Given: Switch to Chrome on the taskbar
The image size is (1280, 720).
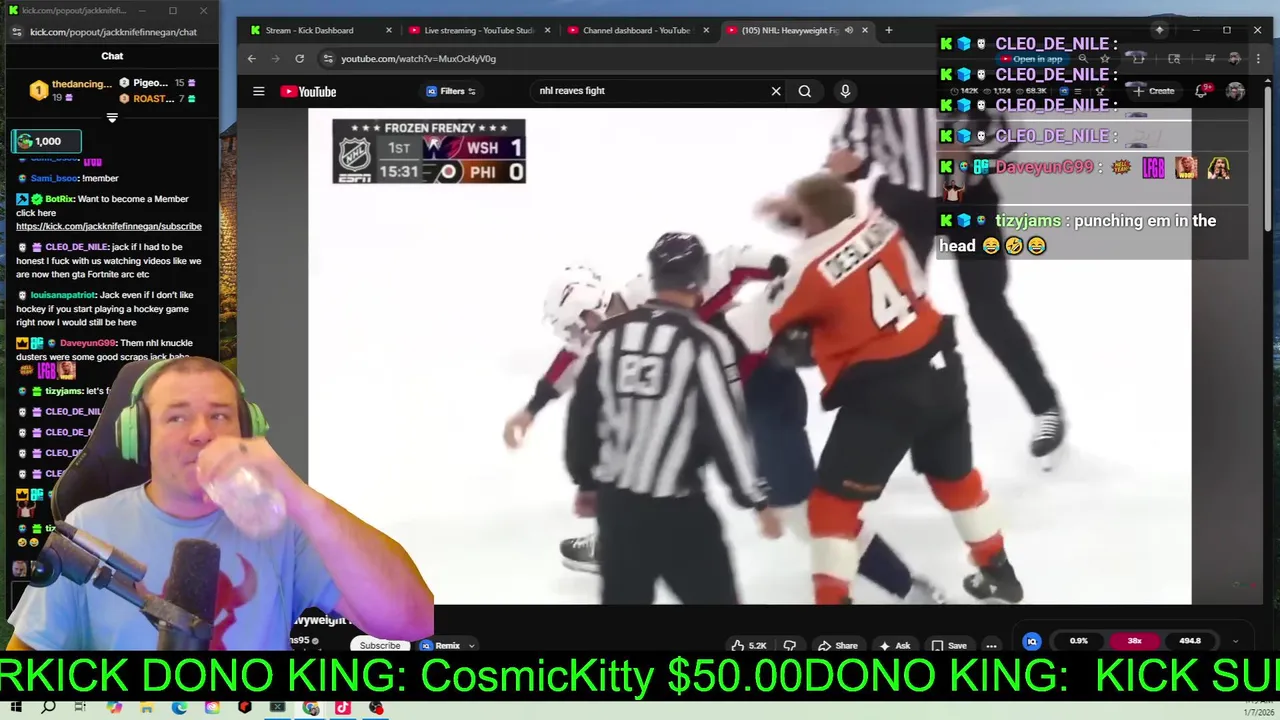Looking at the screenshot, I should point(311,708).
